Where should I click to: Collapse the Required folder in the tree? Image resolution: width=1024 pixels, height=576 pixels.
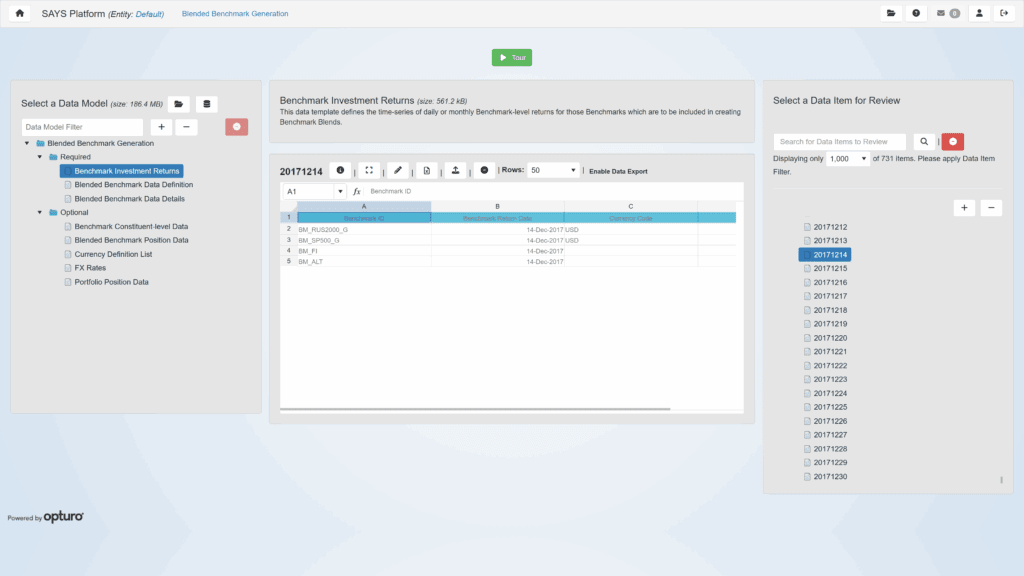click(40, 157)
